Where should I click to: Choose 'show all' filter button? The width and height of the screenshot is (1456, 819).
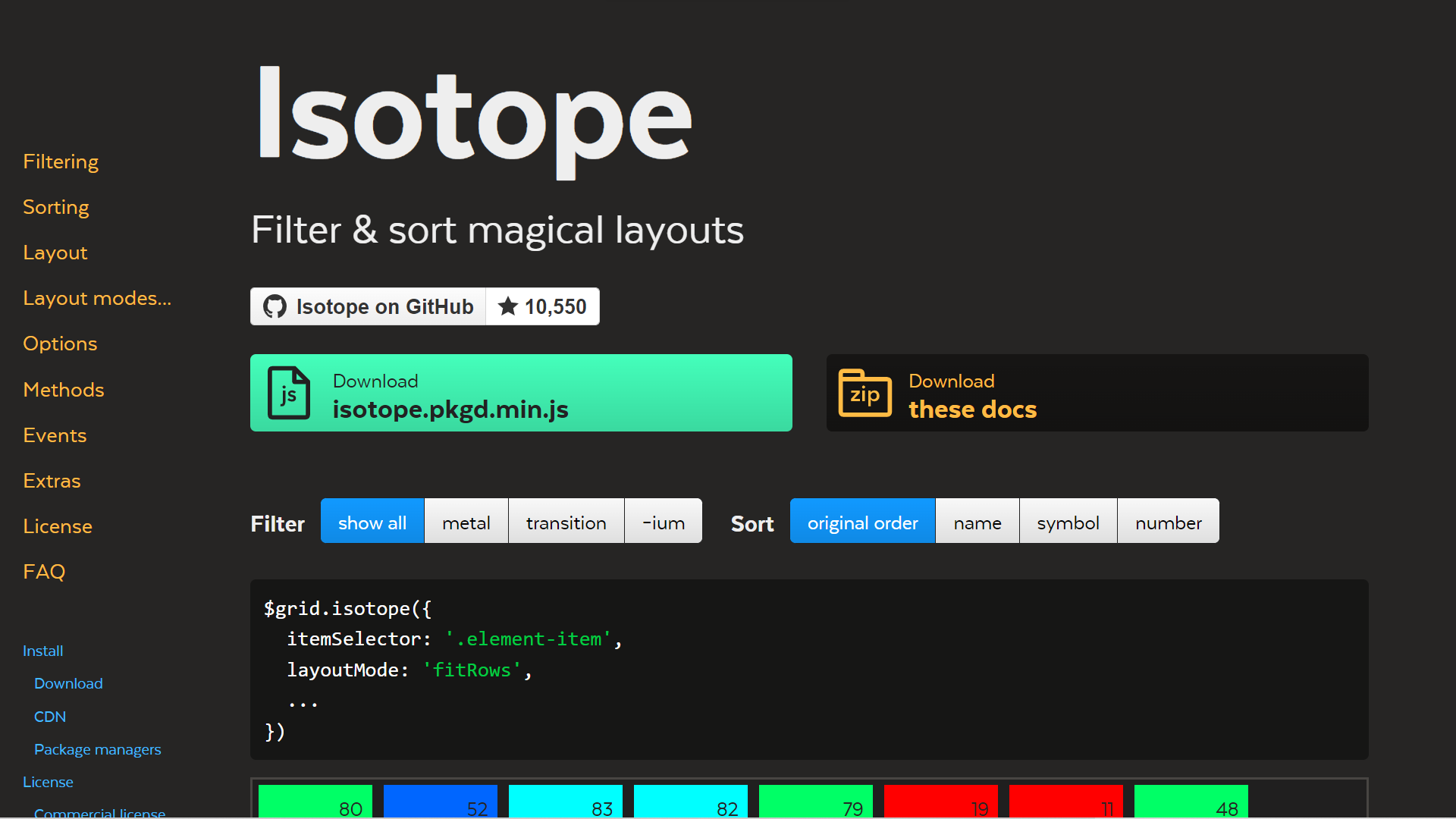click(x=372, y=522)
